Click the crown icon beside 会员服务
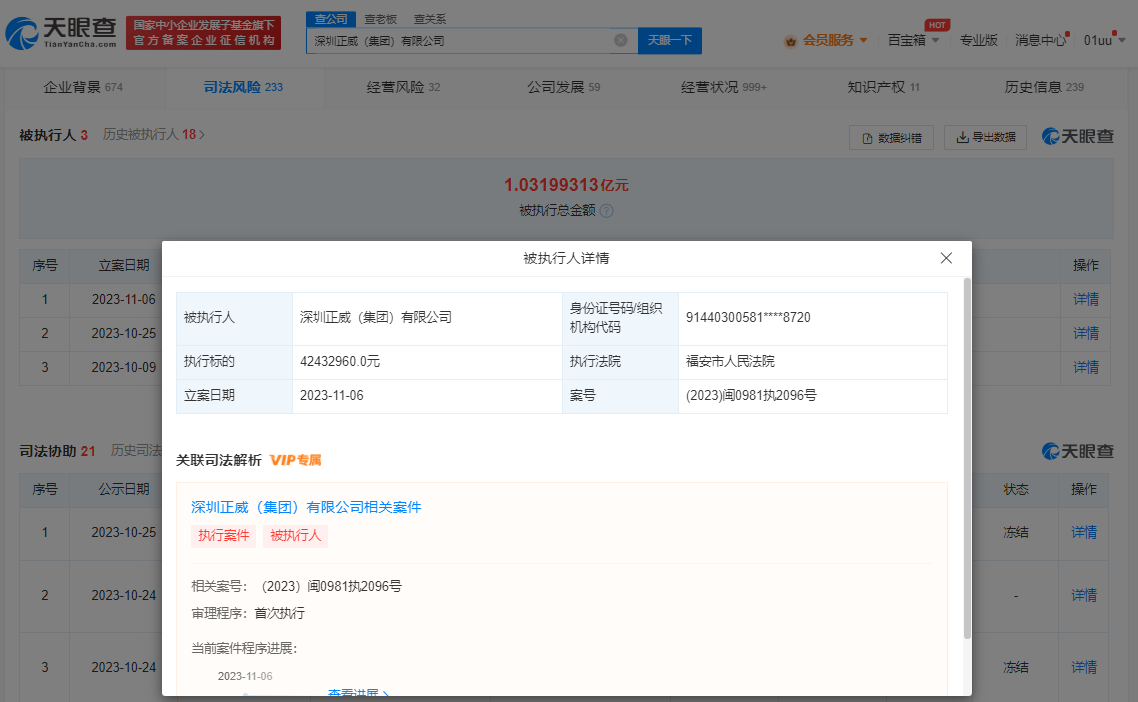The width and height of the screenshot is (1138, 702). click(x=790, y=41)
